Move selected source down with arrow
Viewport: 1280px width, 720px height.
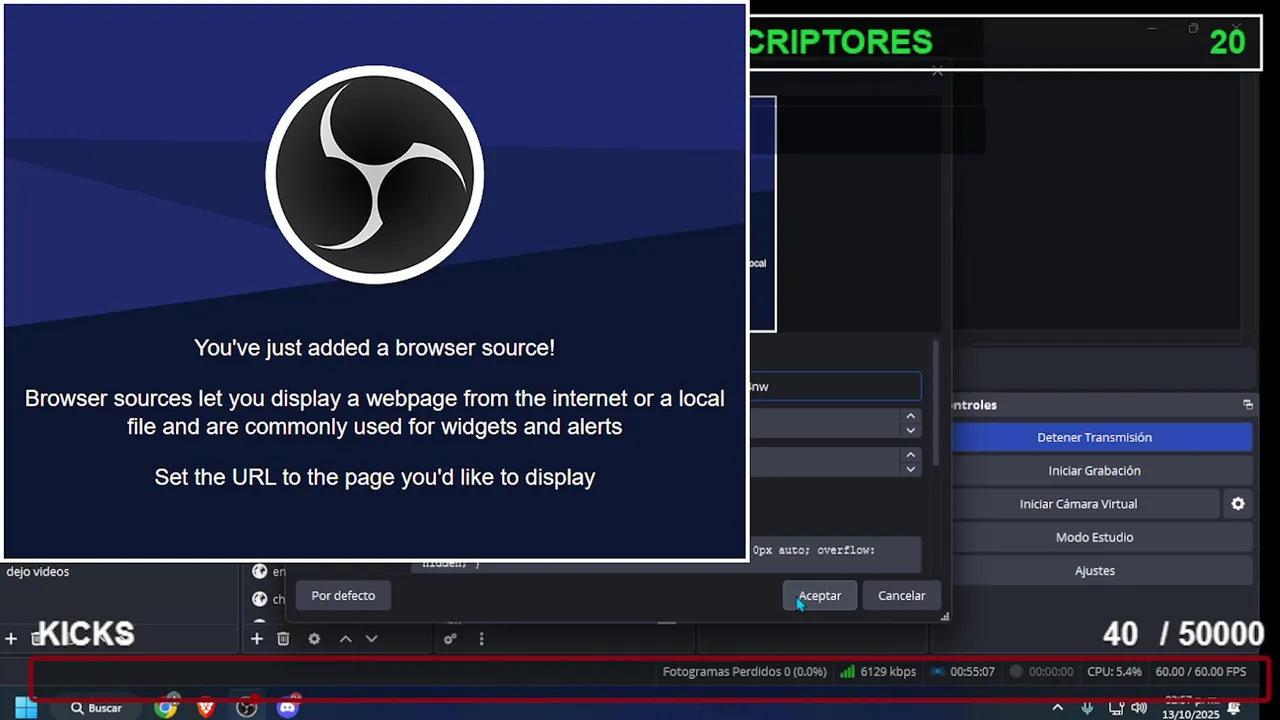pyautogui.click(x=371, y=639)
